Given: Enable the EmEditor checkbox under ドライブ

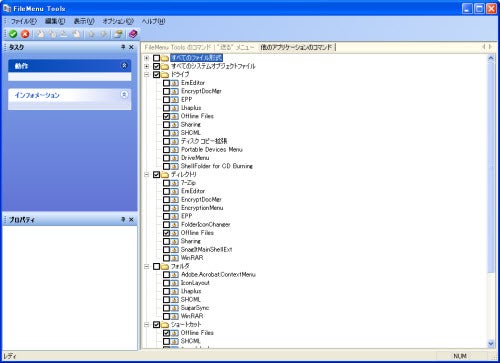Looking at the screenshot, I should (x=166, y=83).
